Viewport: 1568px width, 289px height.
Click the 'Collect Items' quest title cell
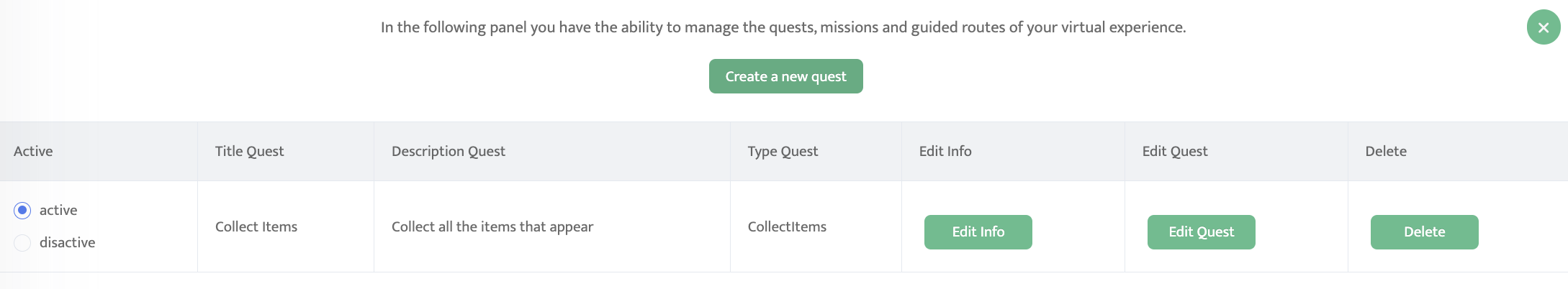(x=256, y=226)
